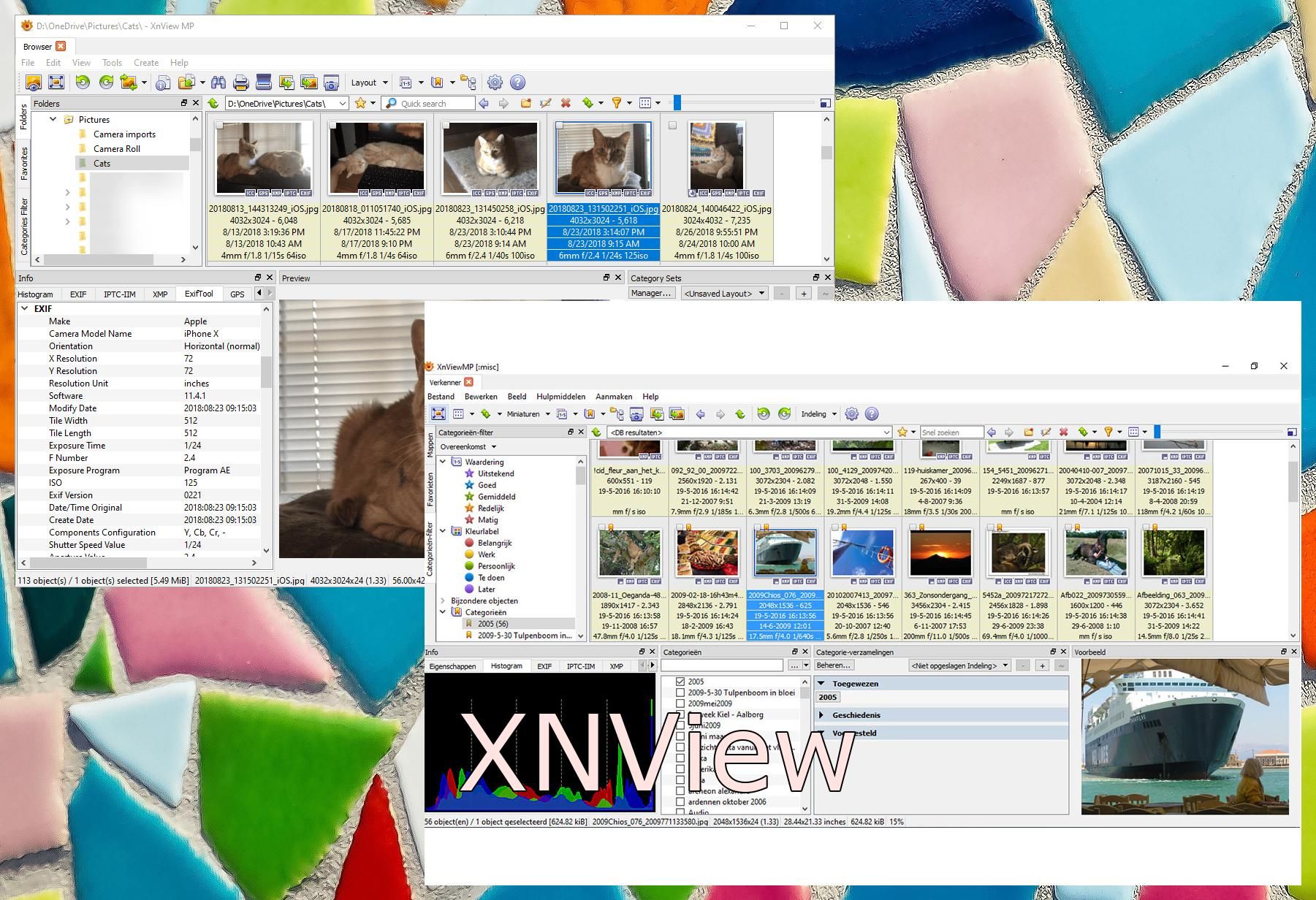The width and height of the screenshot is (1316, 900).
Task: Open settings gear in top window toolbar
Action: tap(495, 83)
